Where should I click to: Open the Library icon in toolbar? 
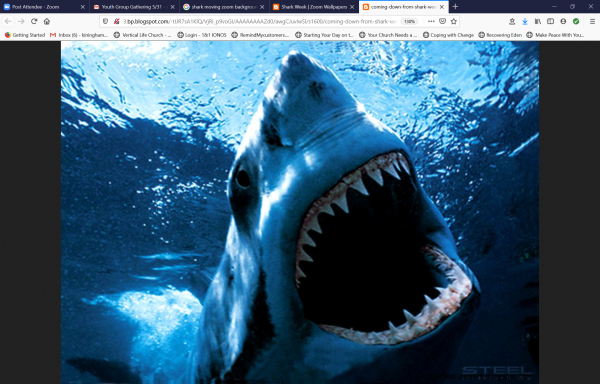click(x=538, y=21)
